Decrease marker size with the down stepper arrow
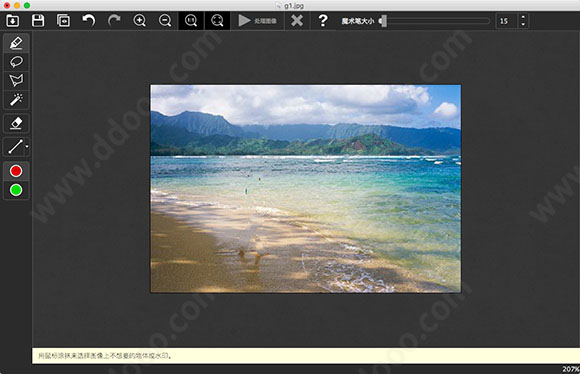Screen dimensions: 580x374 (x=523, y=25)
